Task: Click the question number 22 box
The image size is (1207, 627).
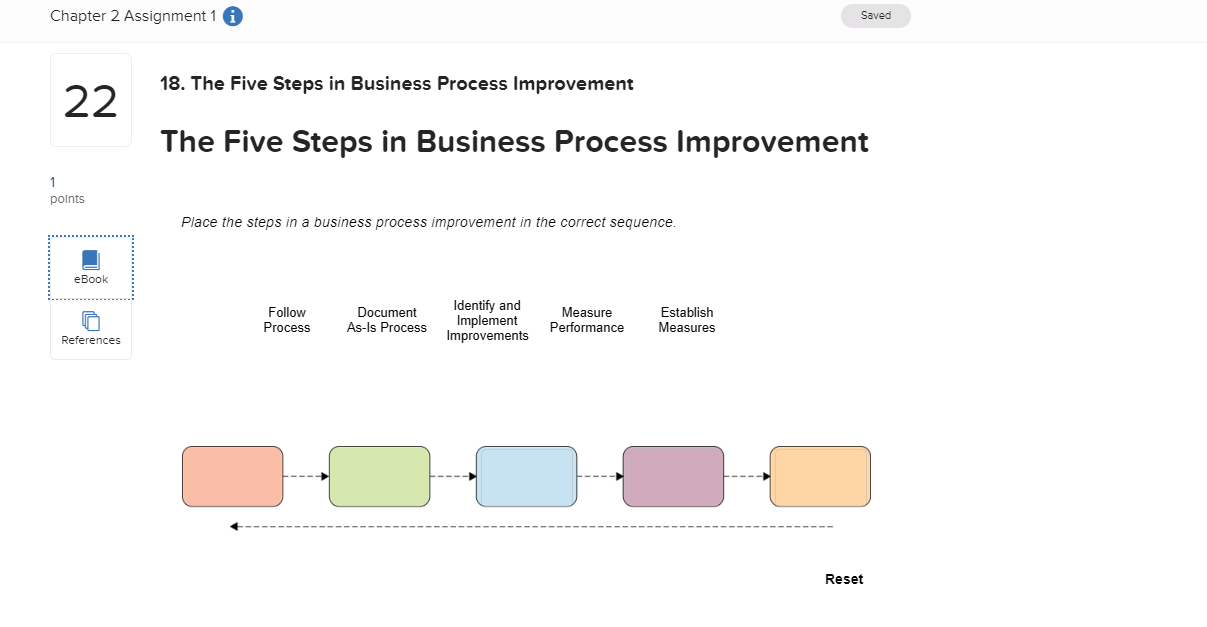Action: coord(90,100)
